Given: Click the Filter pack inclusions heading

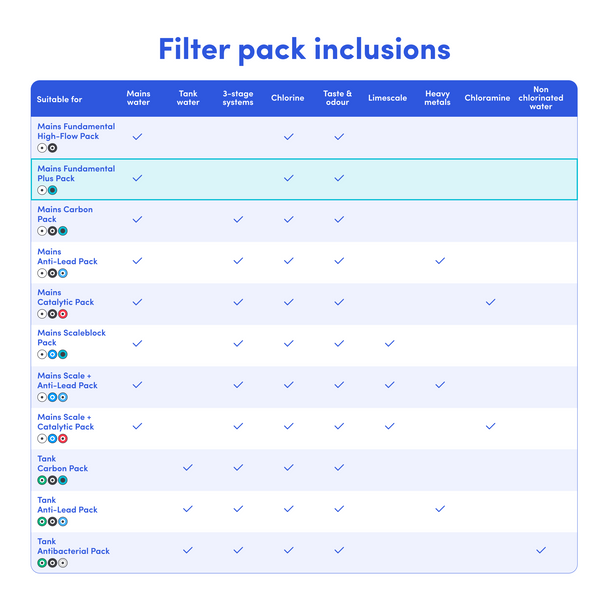Looking at the screenshot, I should [304, 50].
